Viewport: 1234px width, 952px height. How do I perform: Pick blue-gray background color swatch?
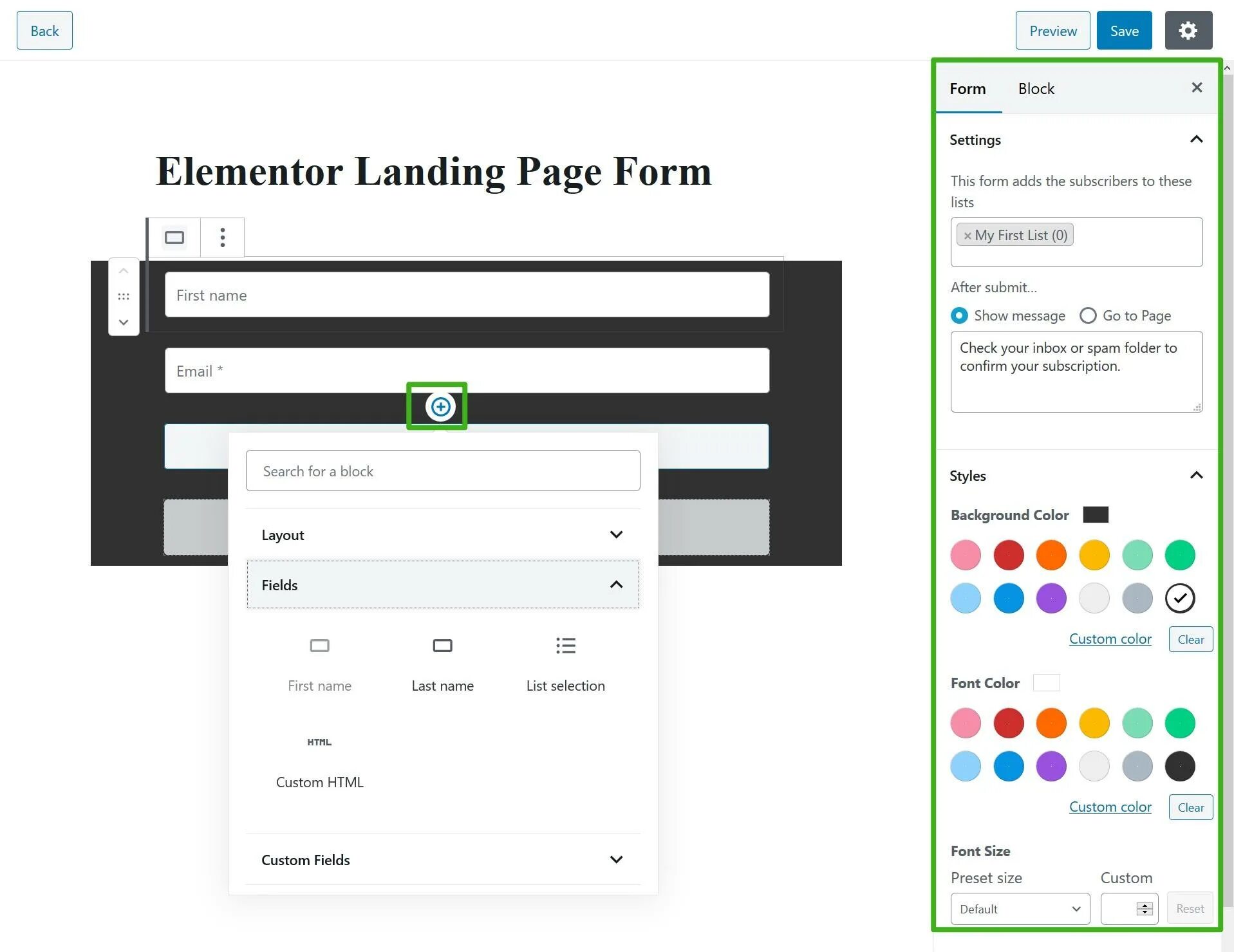point(1137,598)
